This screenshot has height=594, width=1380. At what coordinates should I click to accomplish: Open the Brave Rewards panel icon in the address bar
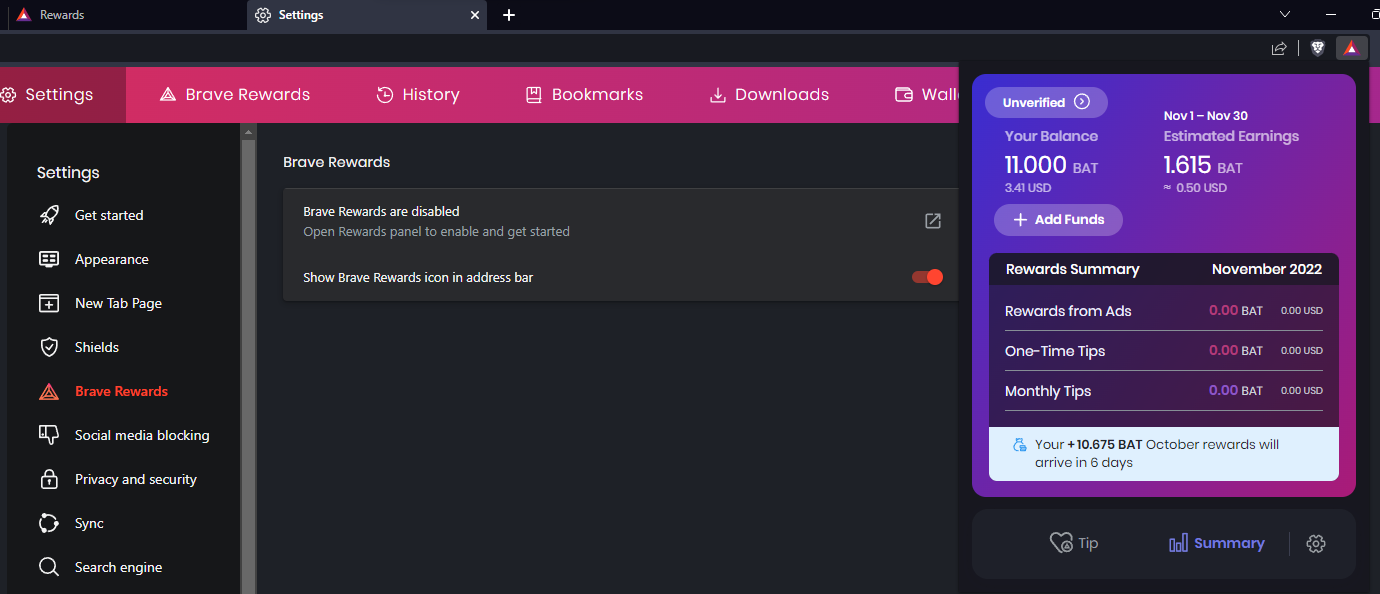[x=1351, y=48]
